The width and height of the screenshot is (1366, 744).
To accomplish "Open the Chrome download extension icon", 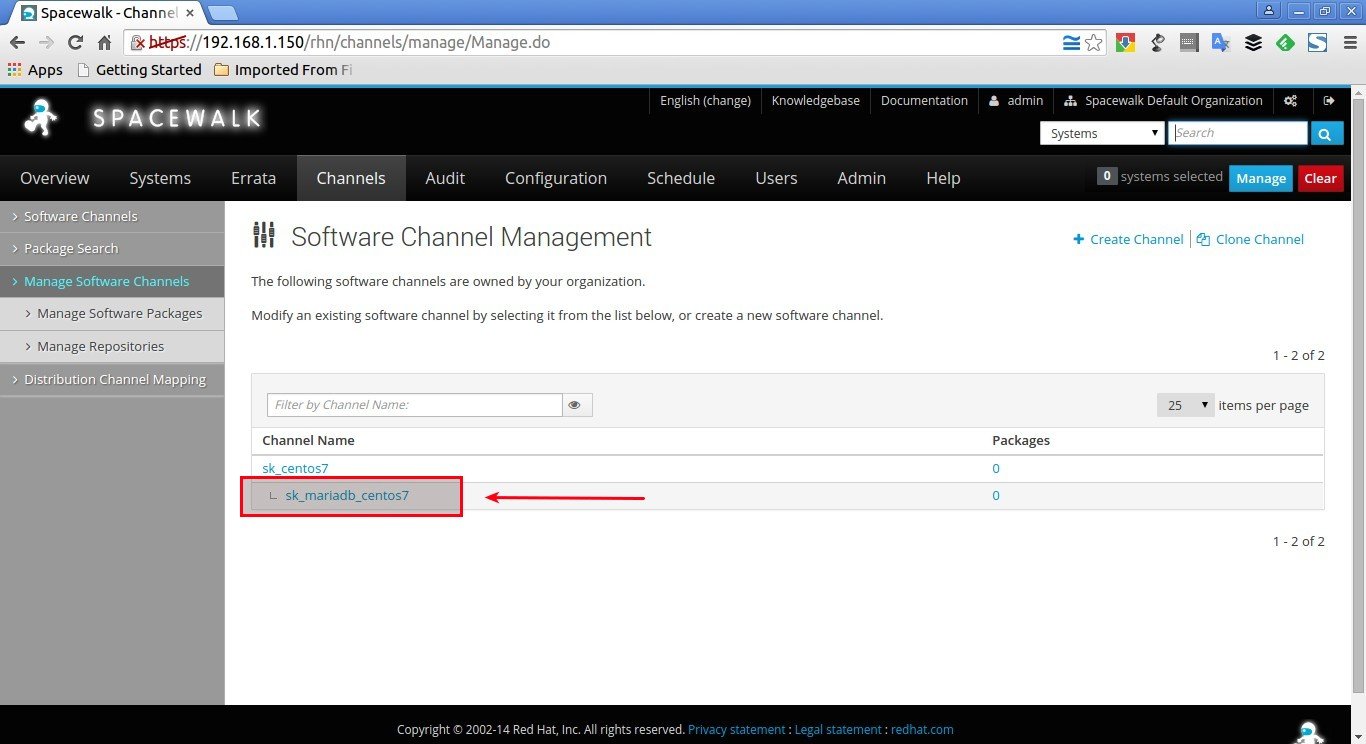I will click(1125, 43).
